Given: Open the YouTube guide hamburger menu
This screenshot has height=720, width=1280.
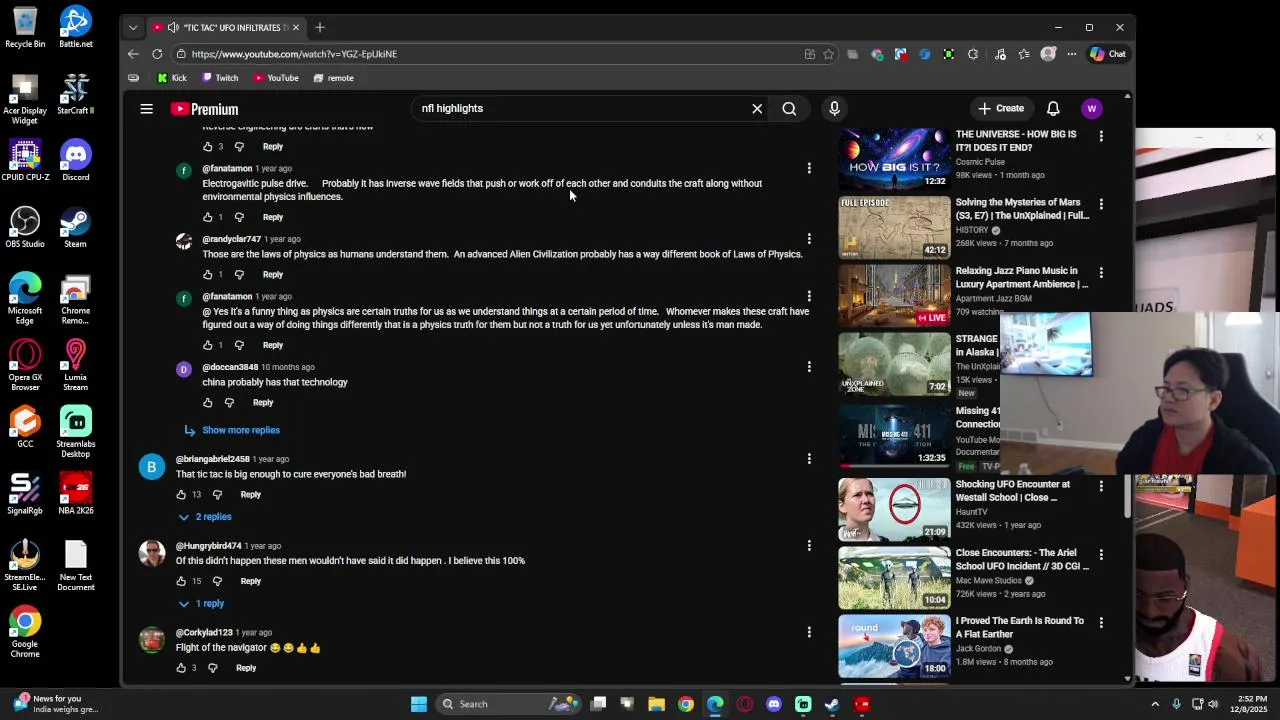Looking at the screenshot, I should pos(147,109).
